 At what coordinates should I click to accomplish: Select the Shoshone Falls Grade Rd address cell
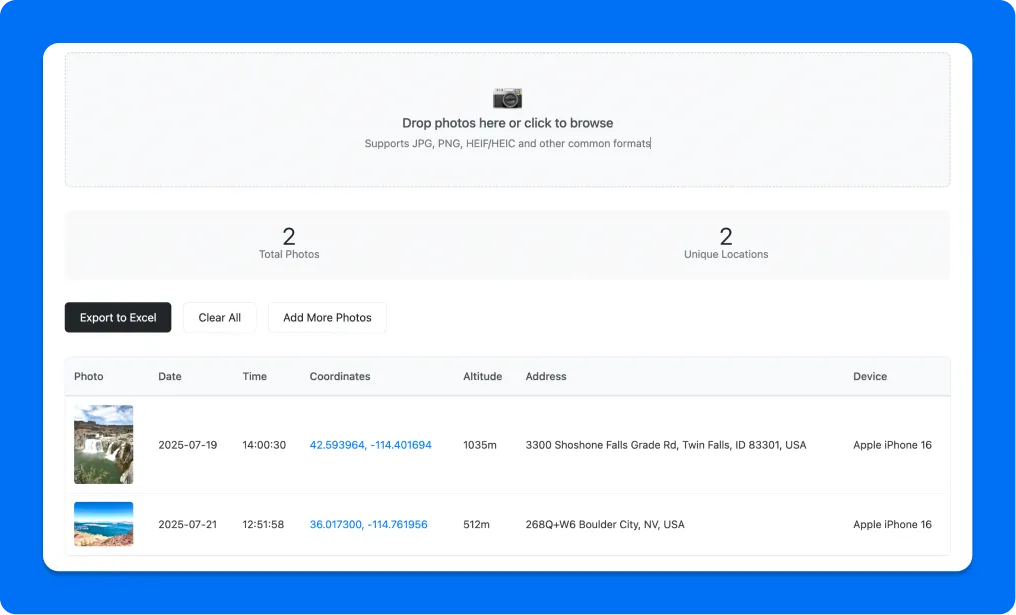click(x=666, y=445)
